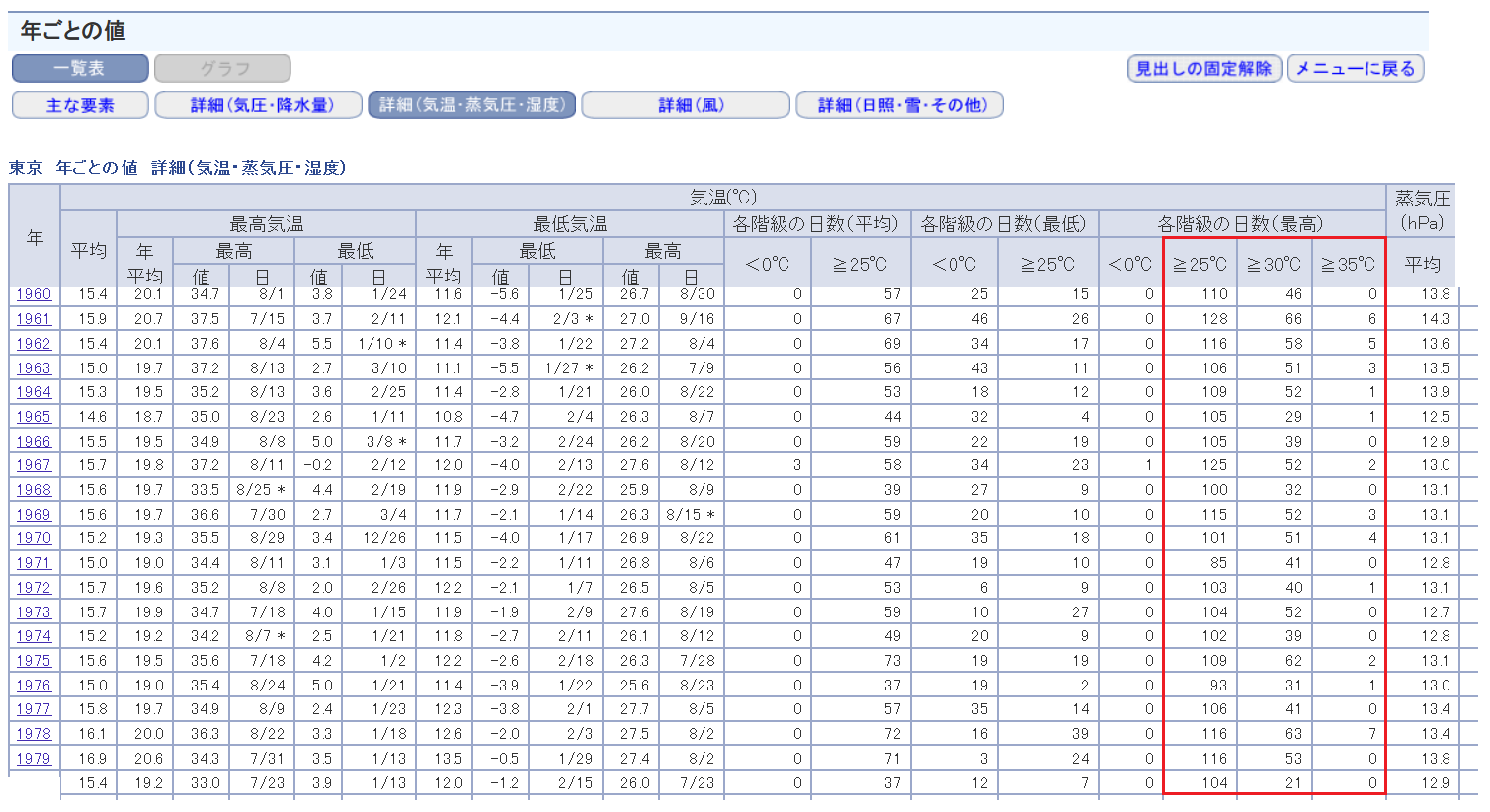The height and width of the screenshot is (812, 1490).
Task: Open the 1969 year link
Action: pyautogui.click(x=34, y=514)
